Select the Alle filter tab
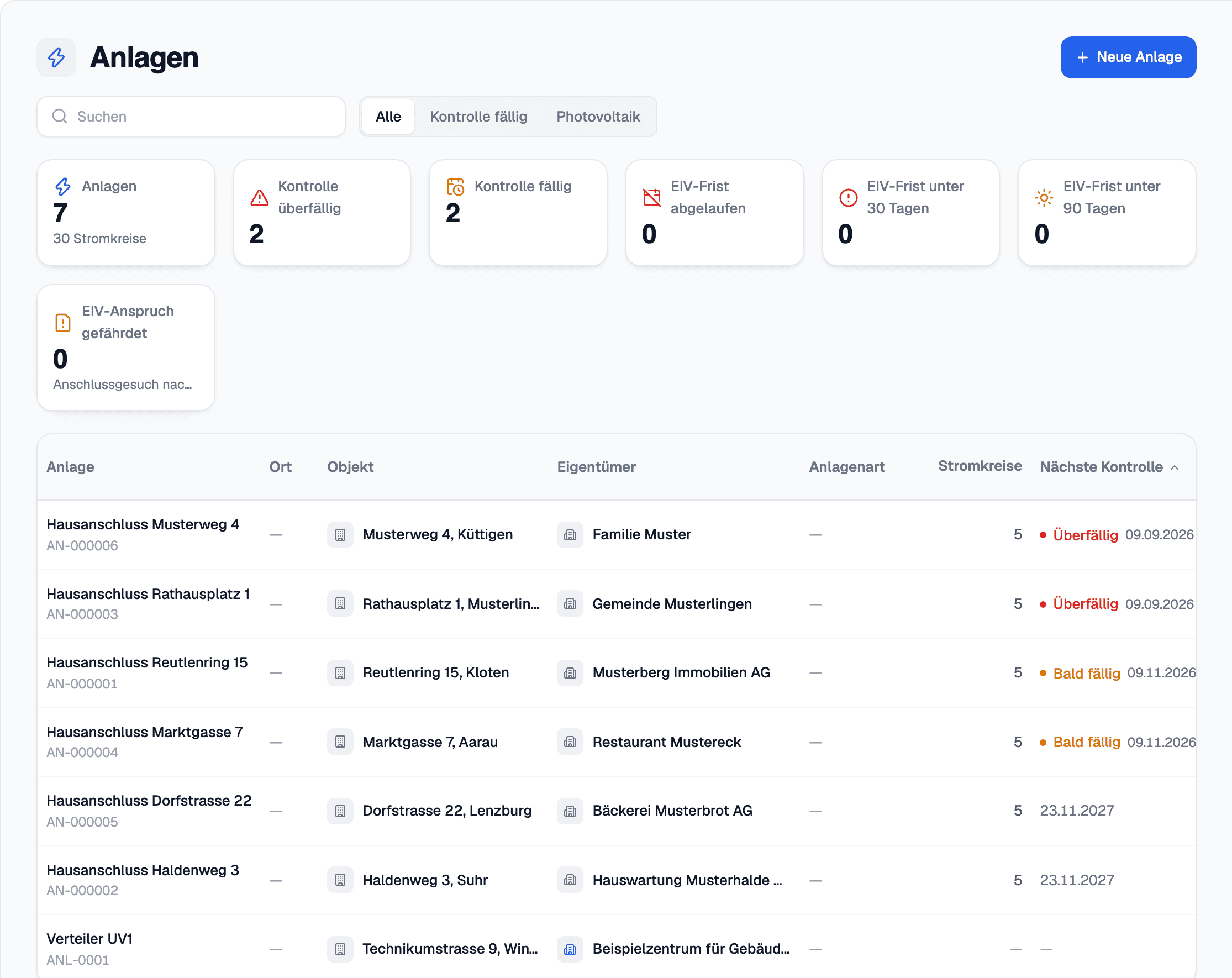This screenshot has height=978, width=1232. point(388,117)
